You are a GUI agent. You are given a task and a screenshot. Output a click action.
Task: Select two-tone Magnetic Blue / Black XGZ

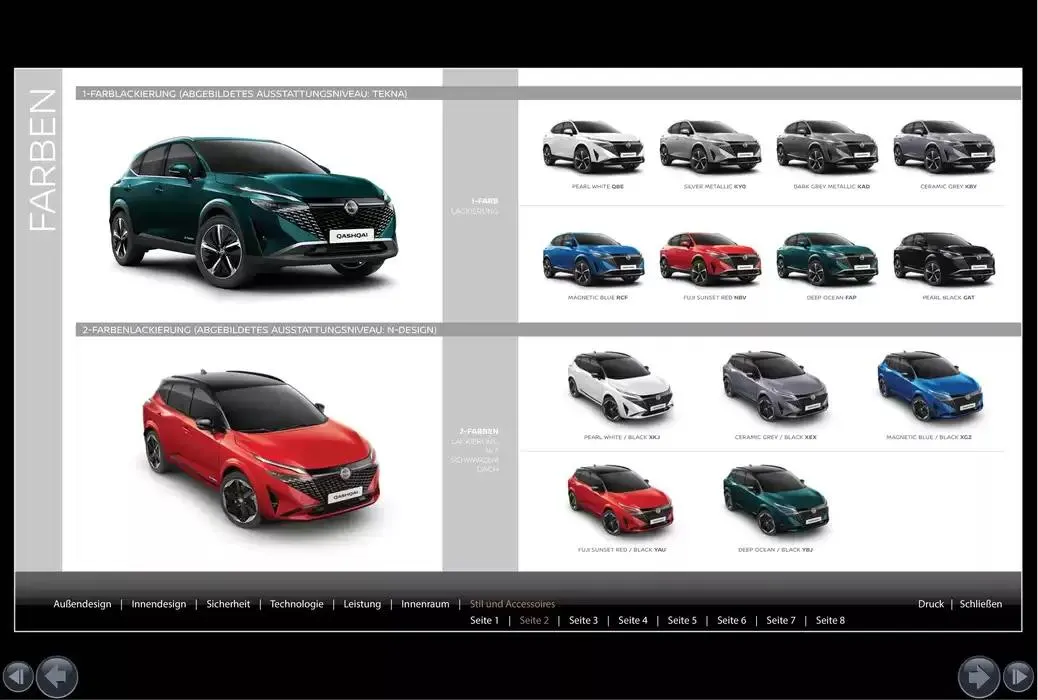929,386
